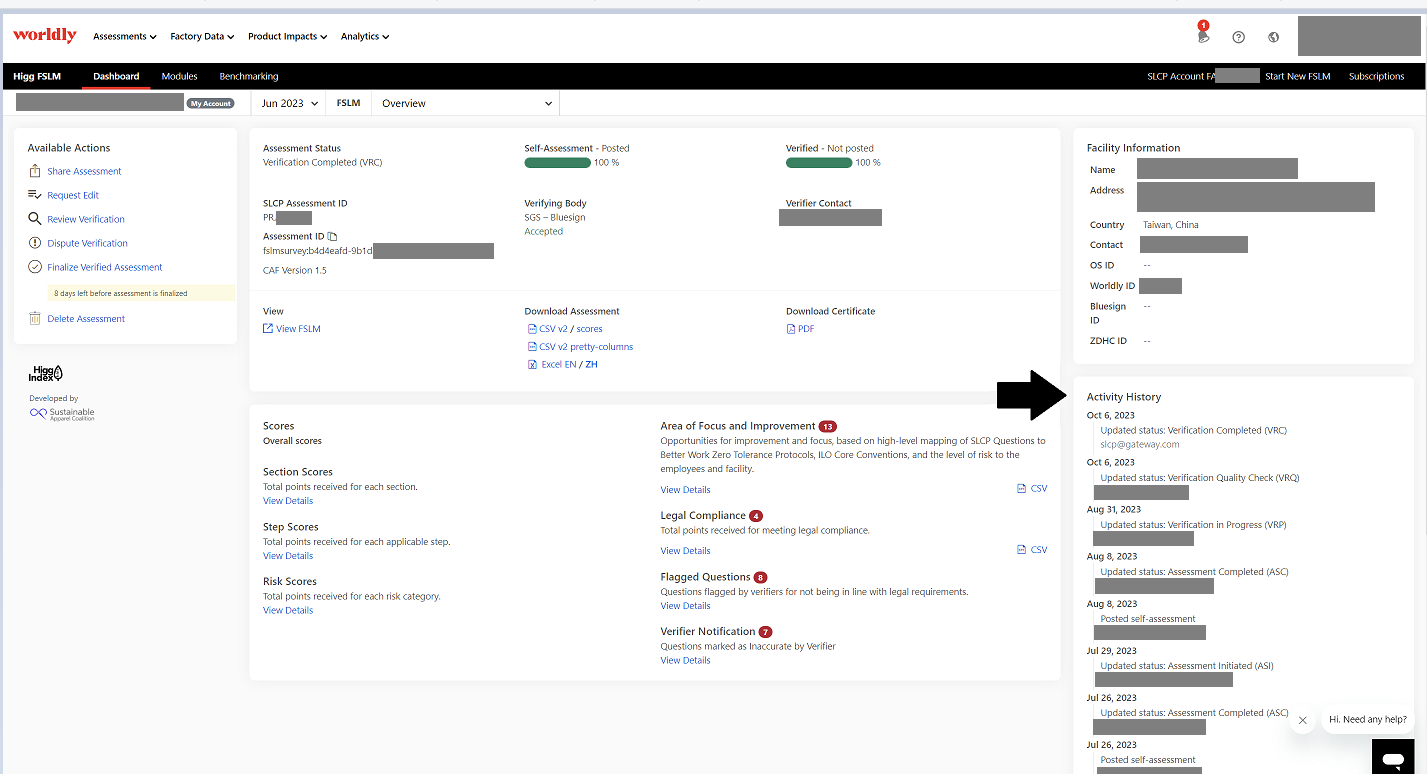Open the View FSLM link

[298, 328]
